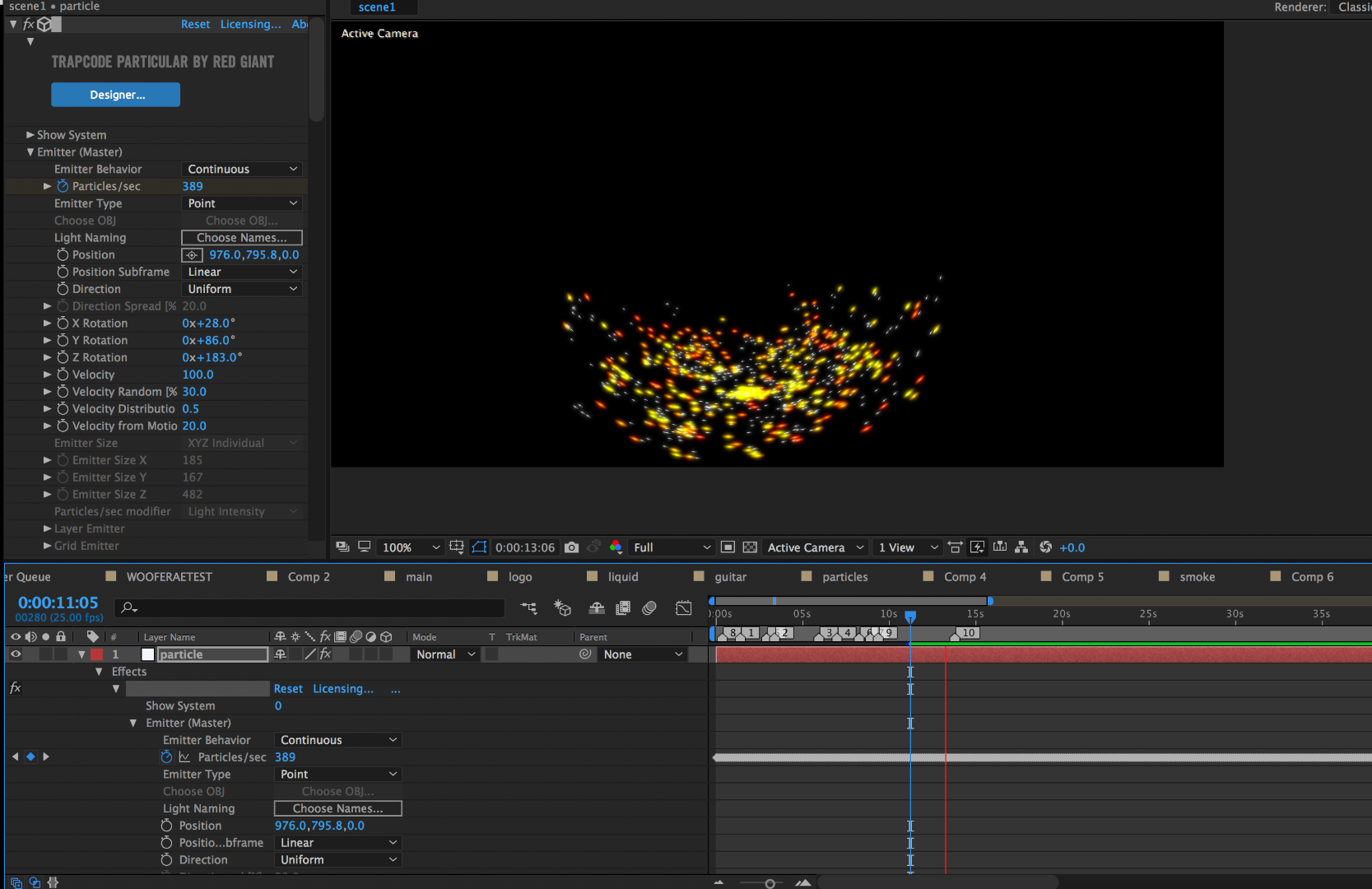Click the red label color swatch of particle layer
The width and height of the screenshot is (1372, 889).
(x=97, y=654)
